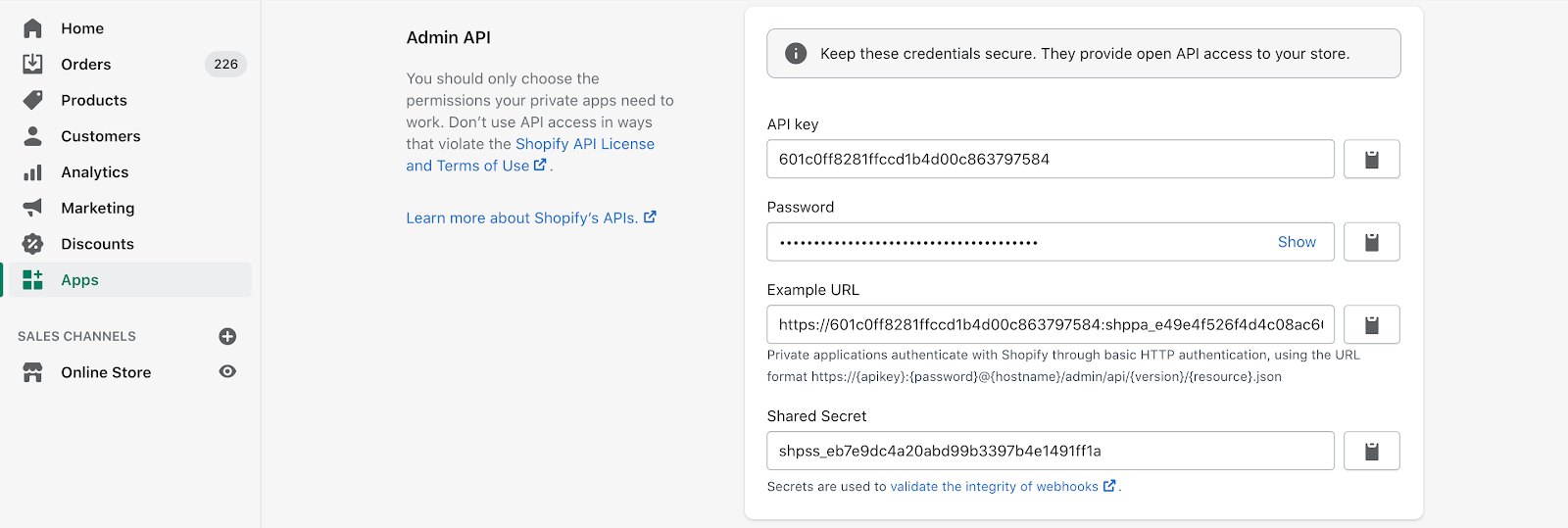Viewport: 1568px width, 528px height.
Task: Open Marketing from the sidebar
Action: coord(97,208)
